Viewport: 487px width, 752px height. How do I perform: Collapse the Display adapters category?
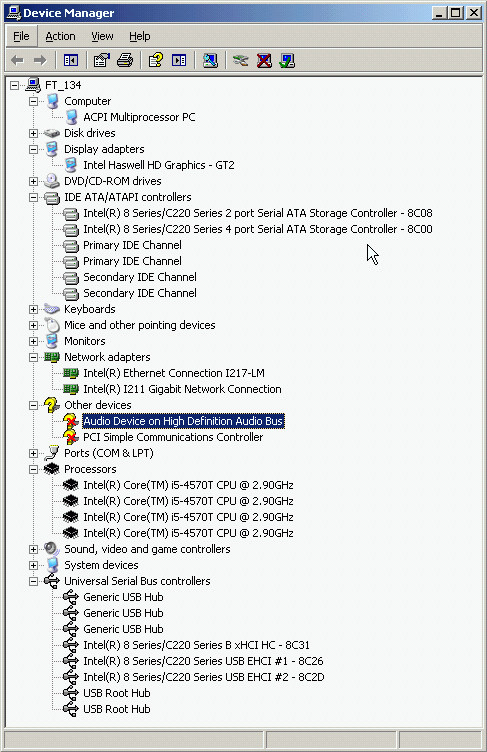[x=33, y=149]
